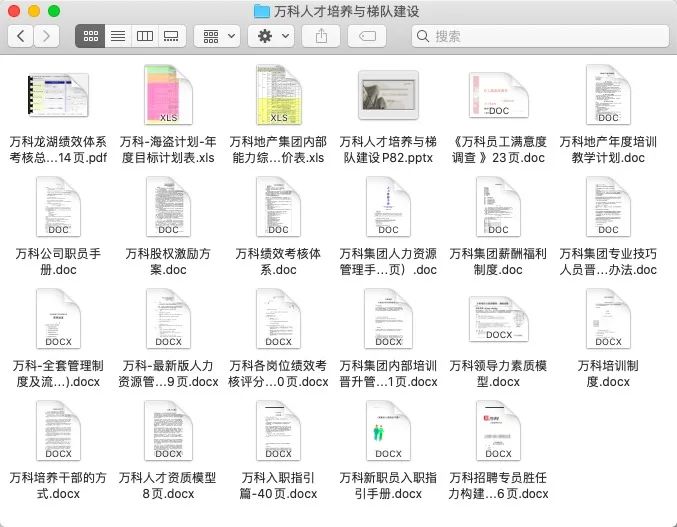Screen dimensions: 677x527
Task: Select 《万科员工满意度调查》23页.doc icon
Action: 498,95
